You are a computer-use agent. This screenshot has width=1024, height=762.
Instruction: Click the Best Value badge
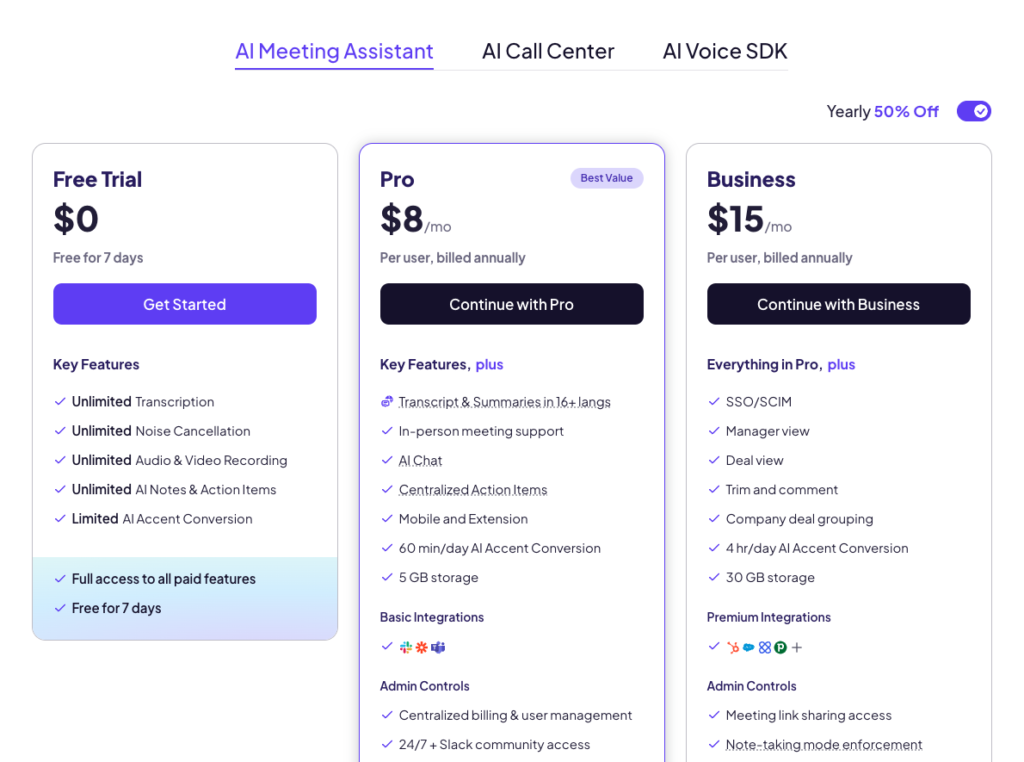tap(606, 178)
